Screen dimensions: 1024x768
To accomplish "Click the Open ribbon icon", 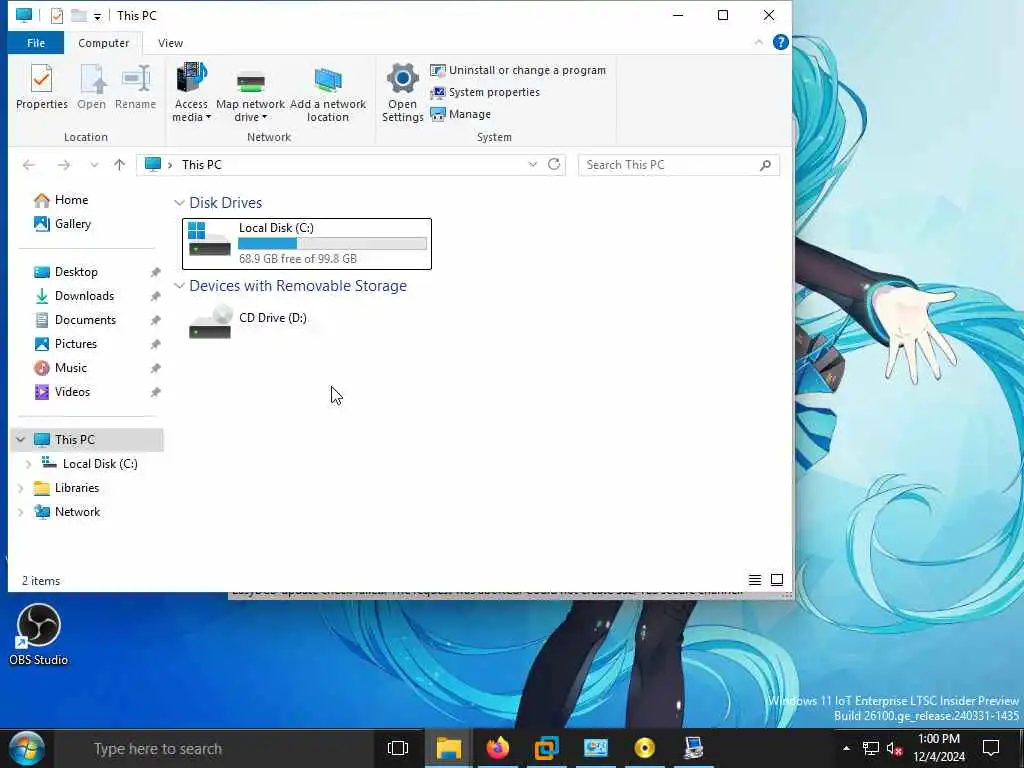I will pyautogui.click(x=91, y=87).
